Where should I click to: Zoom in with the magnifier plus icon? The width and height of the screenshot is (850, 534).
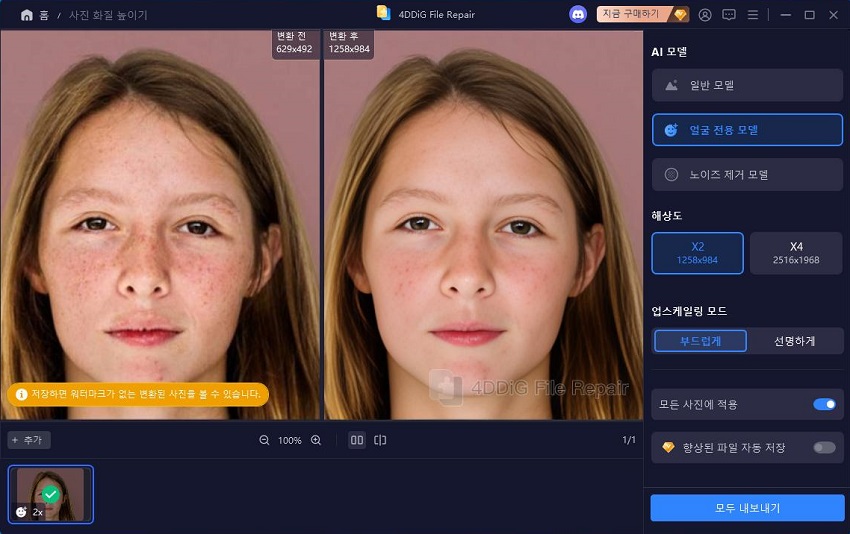(x=316, y=440)
